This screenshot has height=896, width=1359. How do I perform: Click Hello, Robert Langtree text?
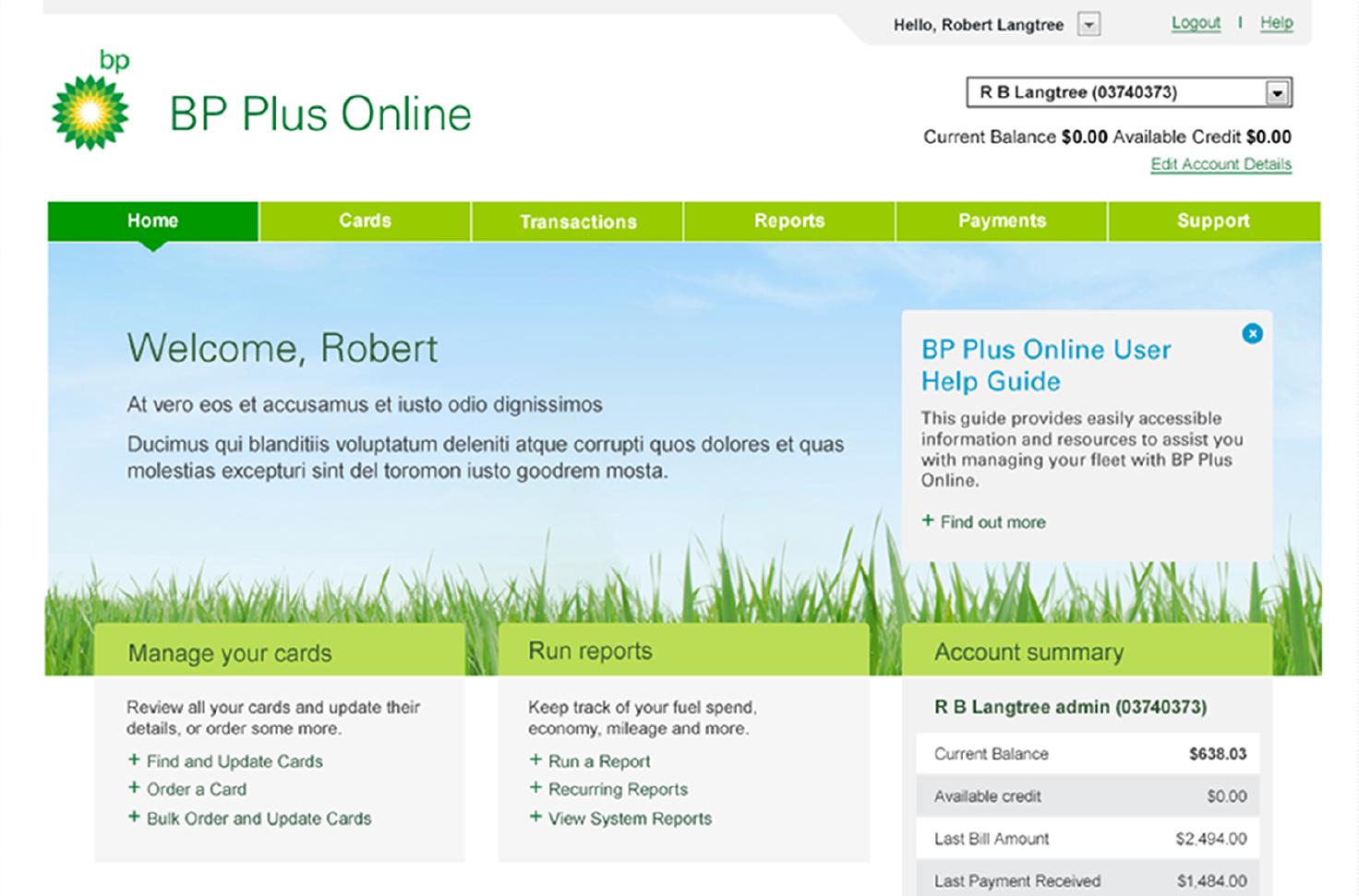coord(979,25)
